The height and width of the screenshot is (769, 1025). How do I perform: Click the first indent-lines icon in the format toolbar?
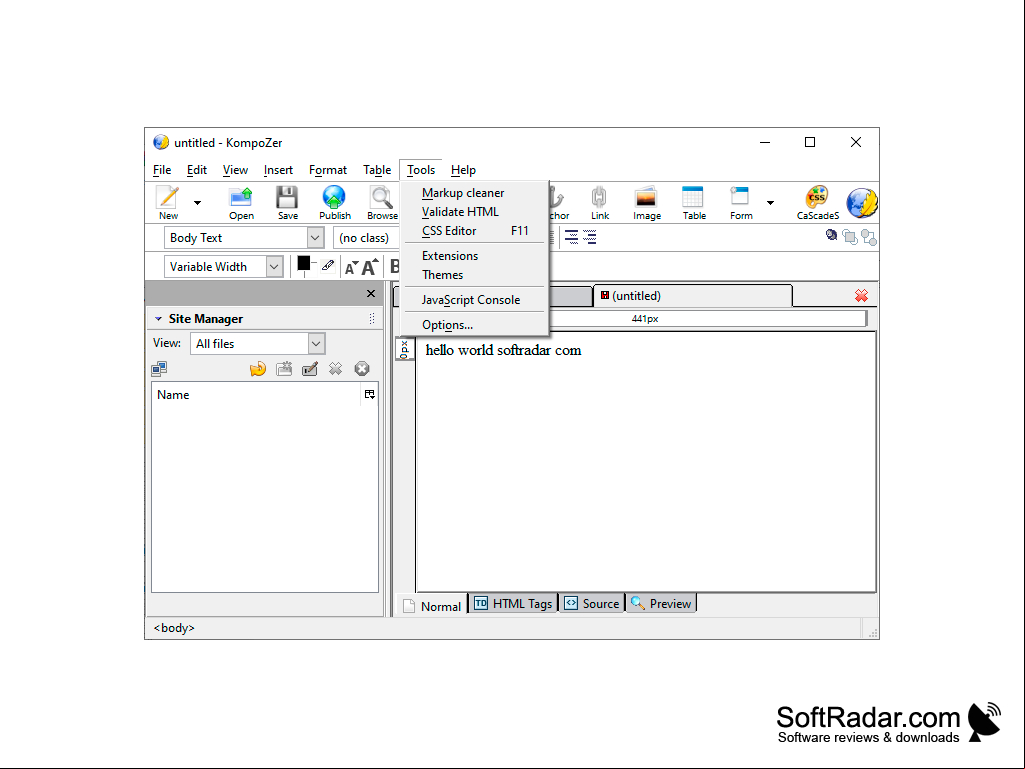(571, 237)
